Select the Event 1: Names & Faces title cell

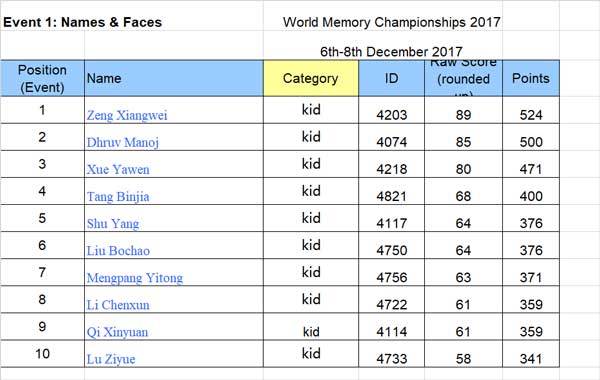(x=83, y=22)
